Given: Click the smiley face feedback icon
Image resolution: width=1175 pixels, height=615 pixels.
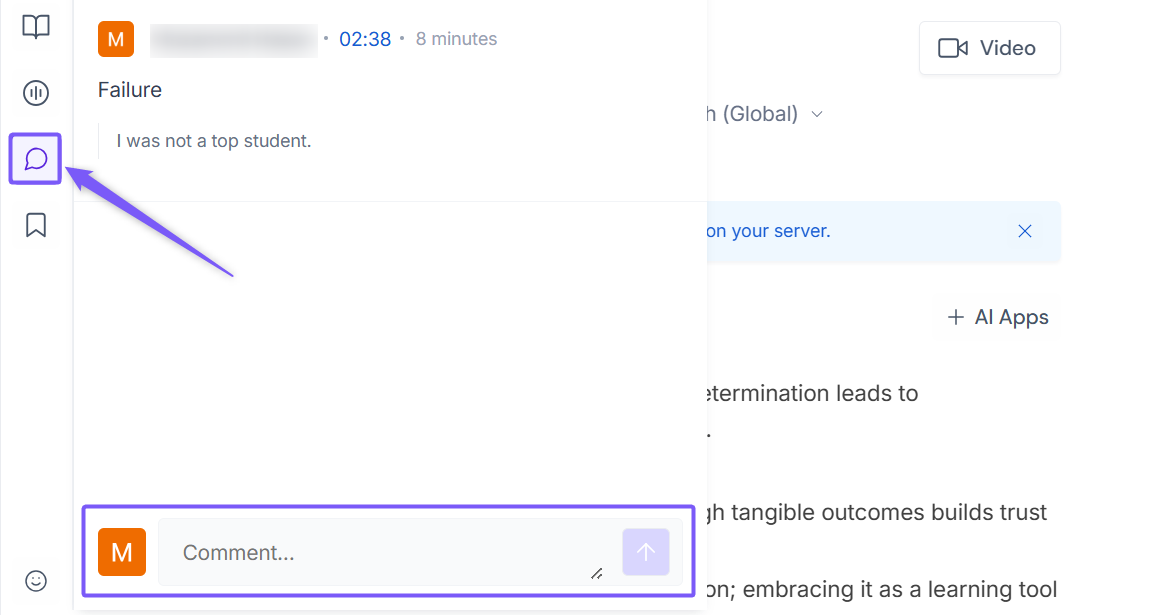Looking at the screenshot, I should tap(36, 581).
